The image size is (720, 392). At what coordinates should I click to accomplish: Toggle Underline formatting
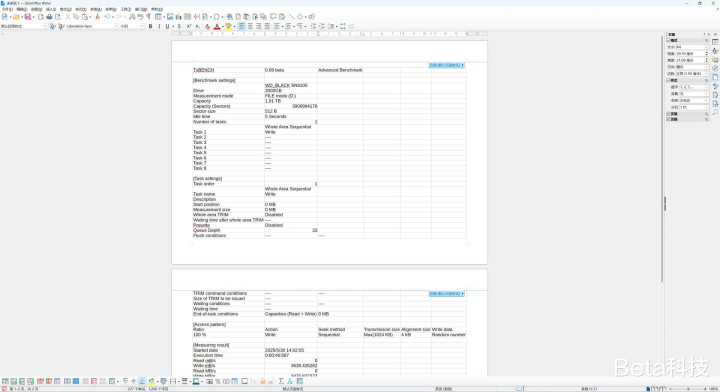click(x=167, y=26)
